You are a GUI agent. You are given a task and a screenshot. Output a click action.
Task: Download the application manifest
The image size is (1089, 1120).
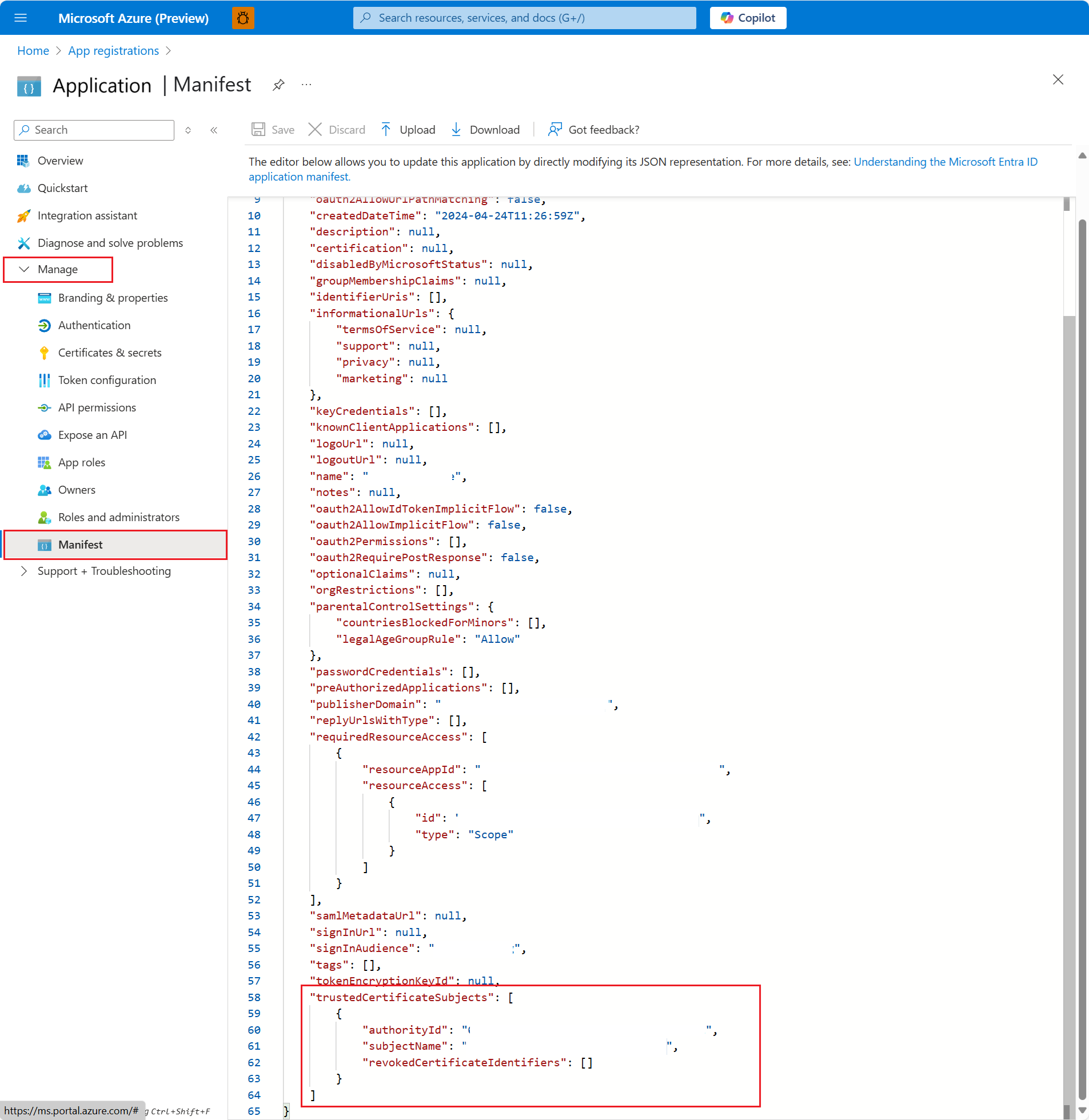point(485,129)
